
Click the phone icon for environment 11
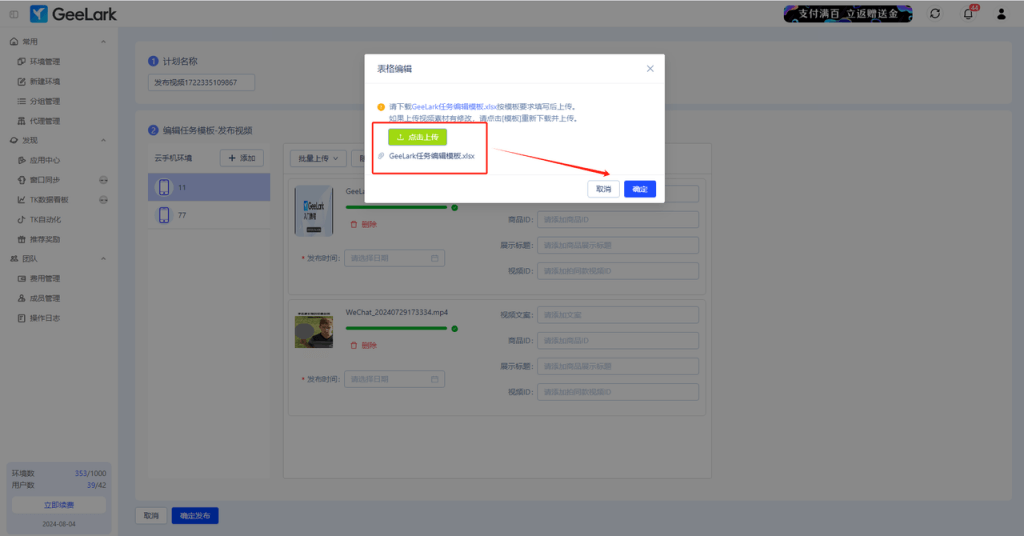coord(164,187)
